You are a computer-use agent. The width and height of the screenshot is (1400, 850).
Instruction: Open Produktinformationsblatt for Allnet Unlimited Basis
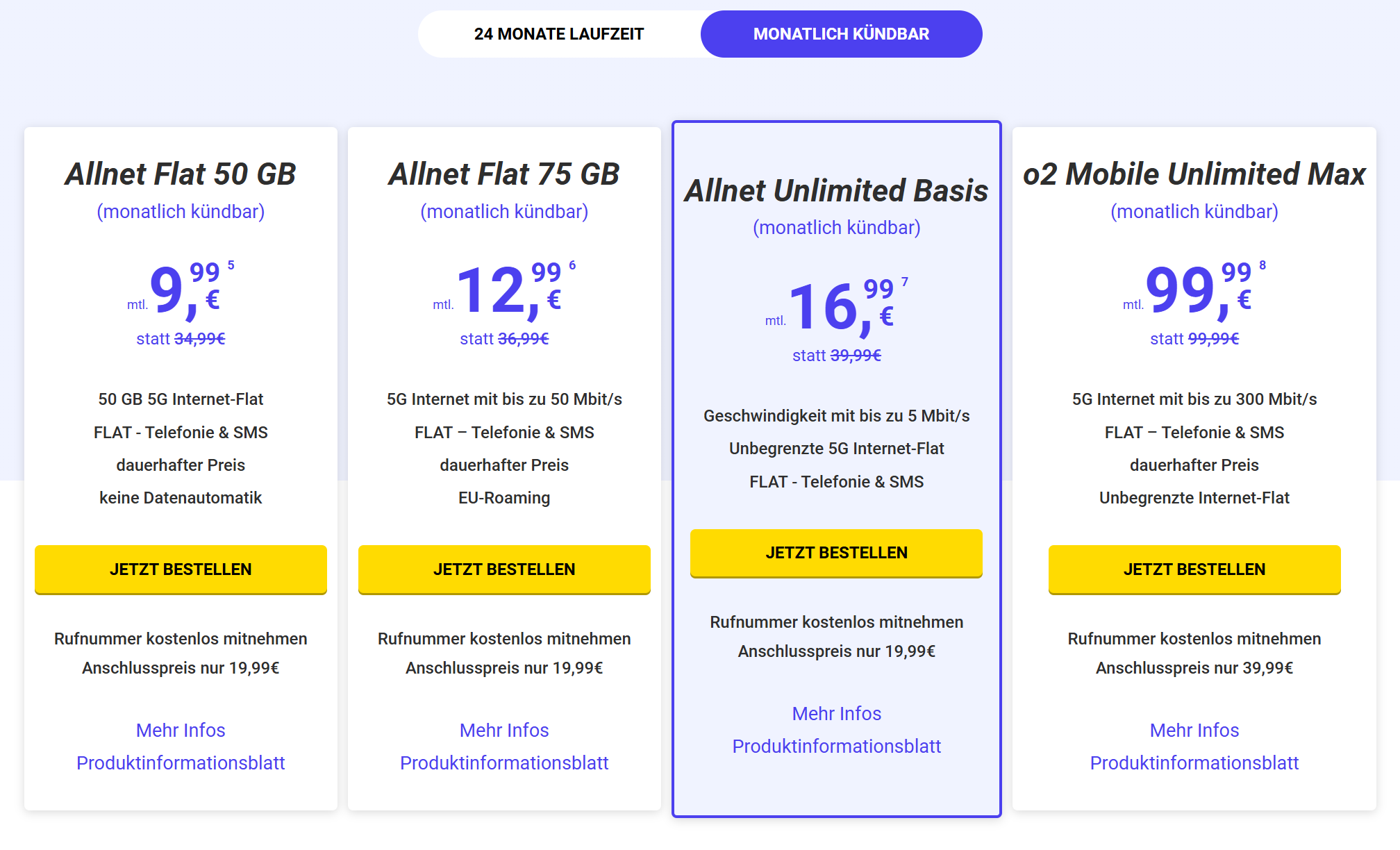tap(837, 746)
